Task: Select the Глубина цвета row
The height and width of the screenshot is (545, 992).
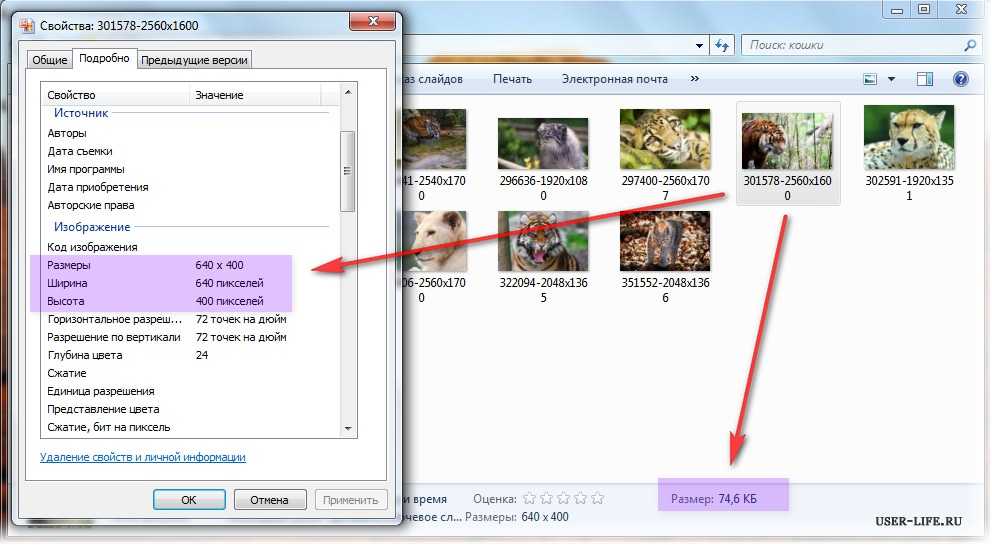Action: [190, 355]
